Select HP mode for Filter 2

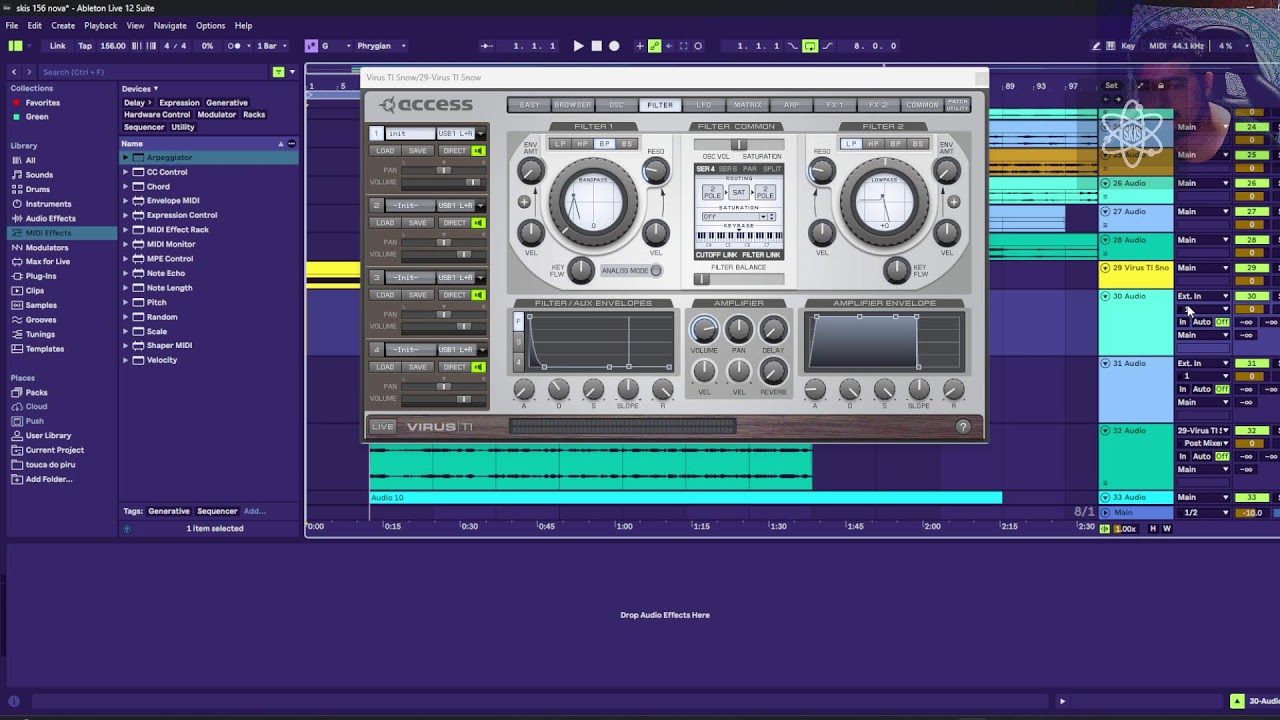pyautogui.click(x=874, y=144)
